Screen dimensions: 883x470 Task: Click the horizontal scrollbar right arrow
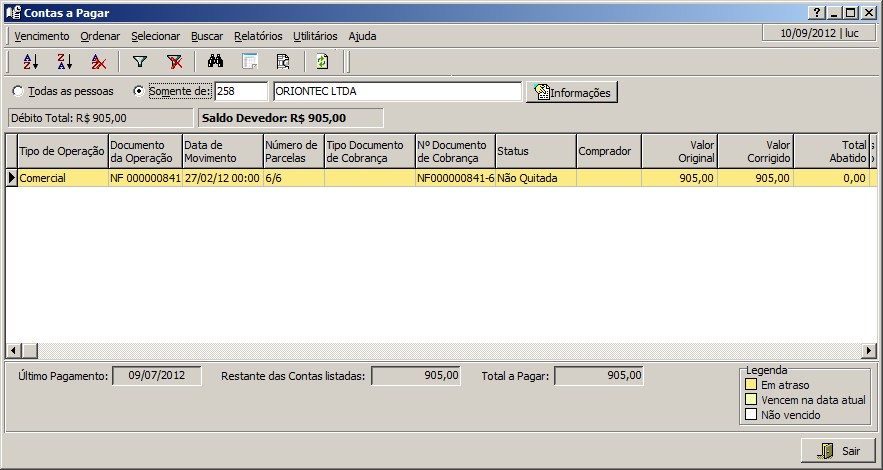point(870,350)
